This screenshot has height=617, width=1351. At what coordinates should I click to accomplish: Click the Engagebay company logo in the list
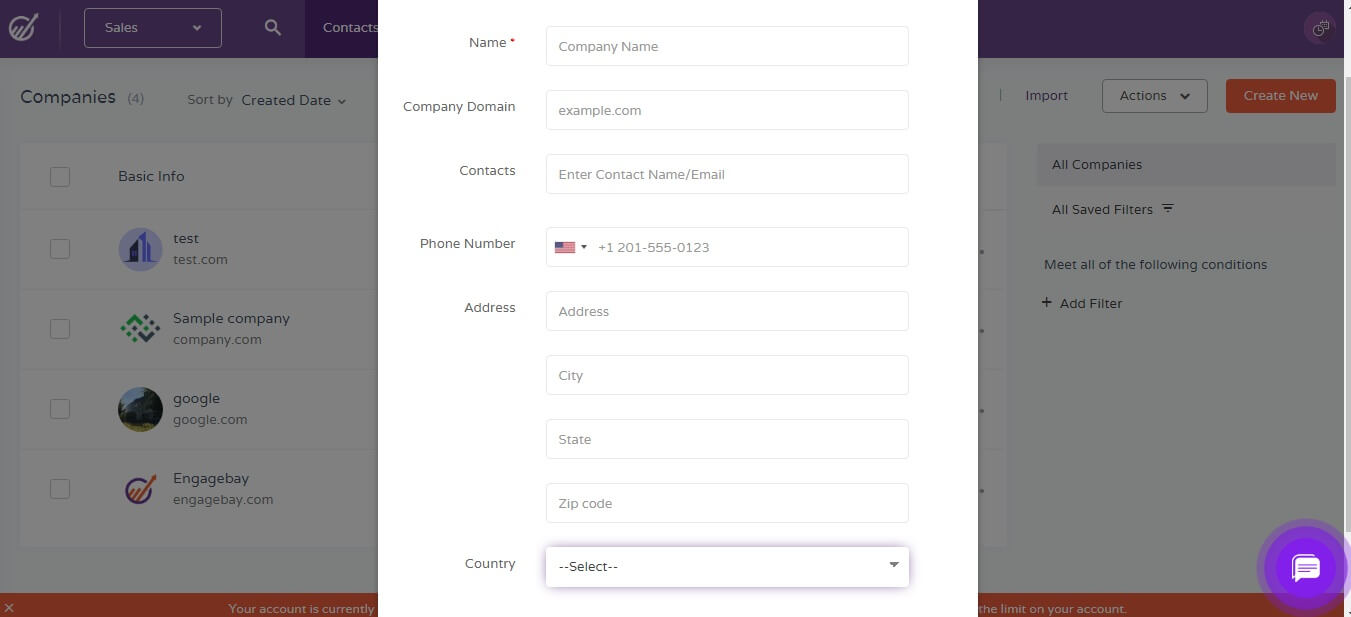pyautogui.click(x=140, y=488)
